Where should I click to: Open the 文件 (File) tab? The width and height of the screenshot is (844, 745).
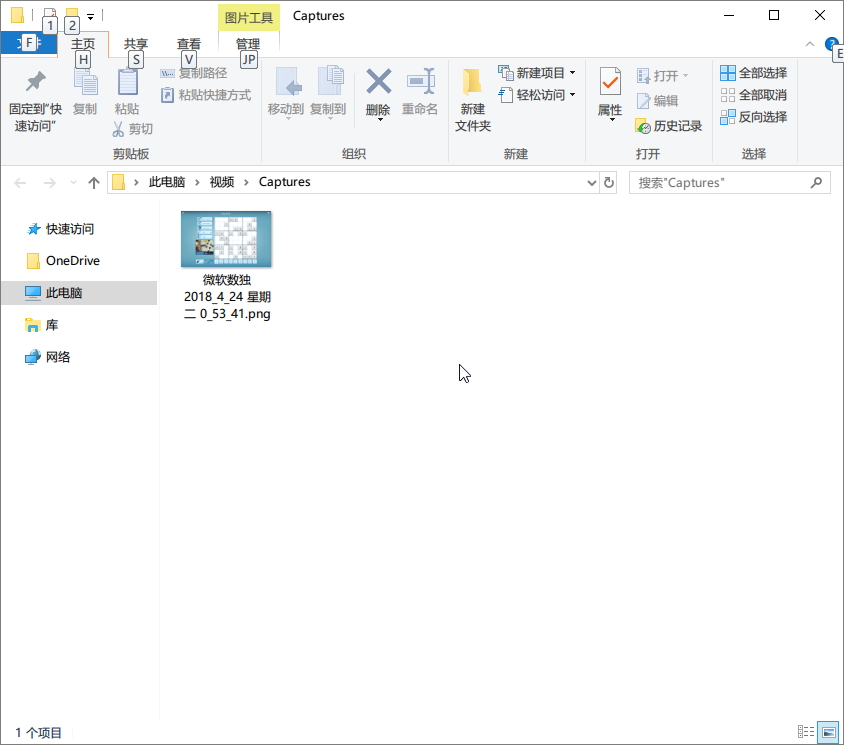(29, 43)
